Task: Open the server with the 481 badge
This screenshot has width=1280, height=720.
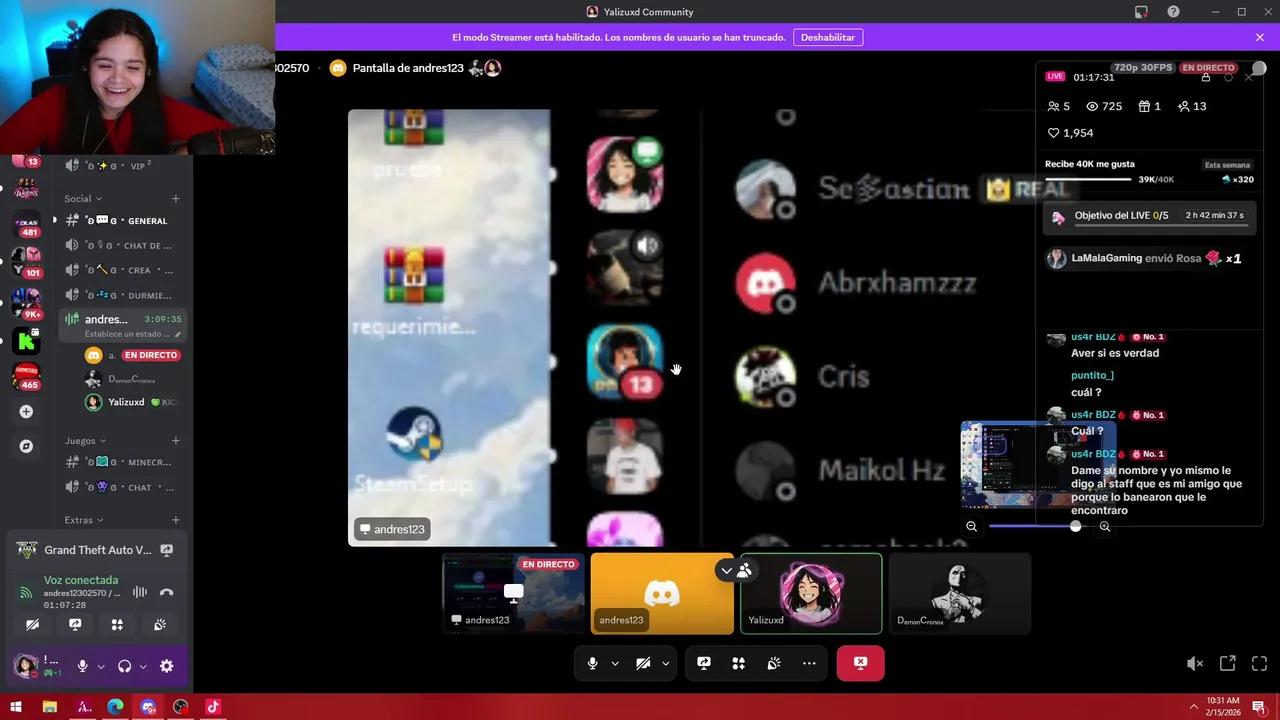Action: click(27, 224)
